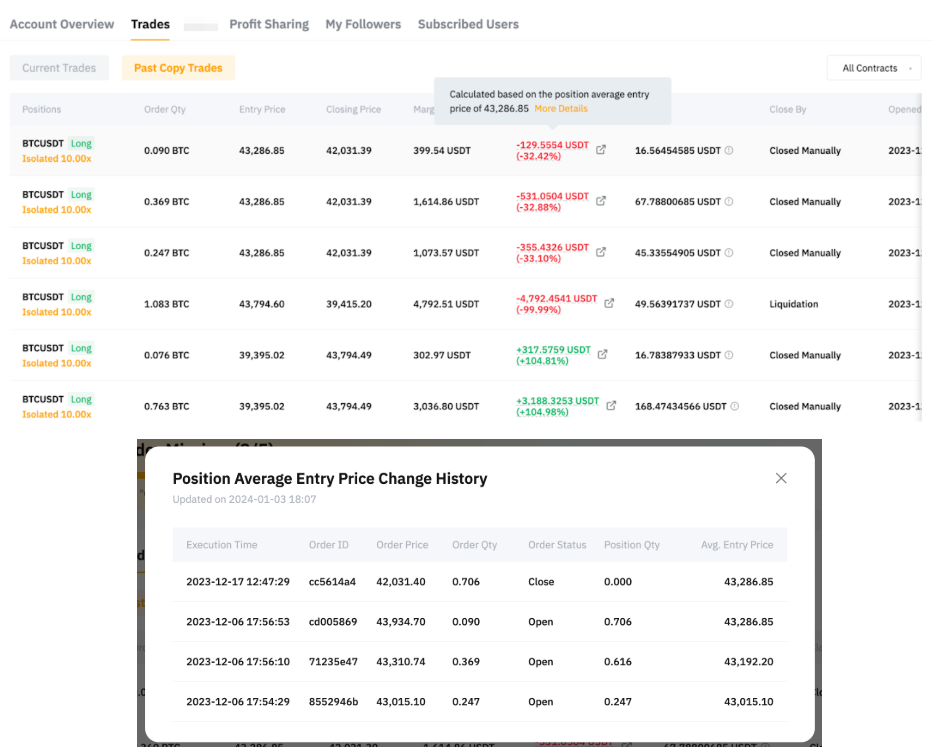Click info icon next to 16.56454585 USDT
The image size is (938, 747).
tap(729, 151)
